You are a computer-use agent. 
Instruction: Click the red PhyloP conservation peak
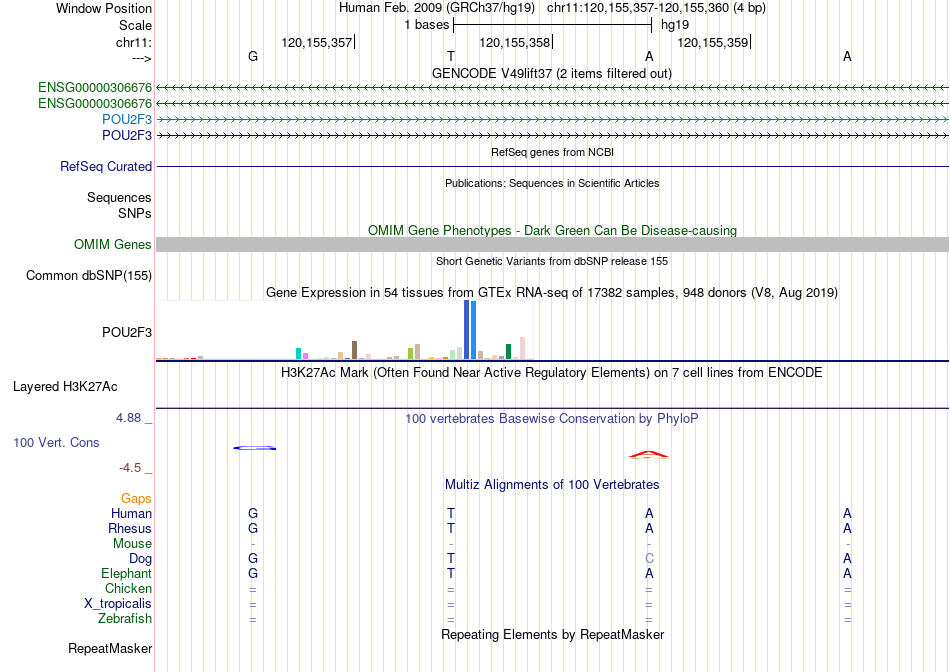[x=649, y=454]
